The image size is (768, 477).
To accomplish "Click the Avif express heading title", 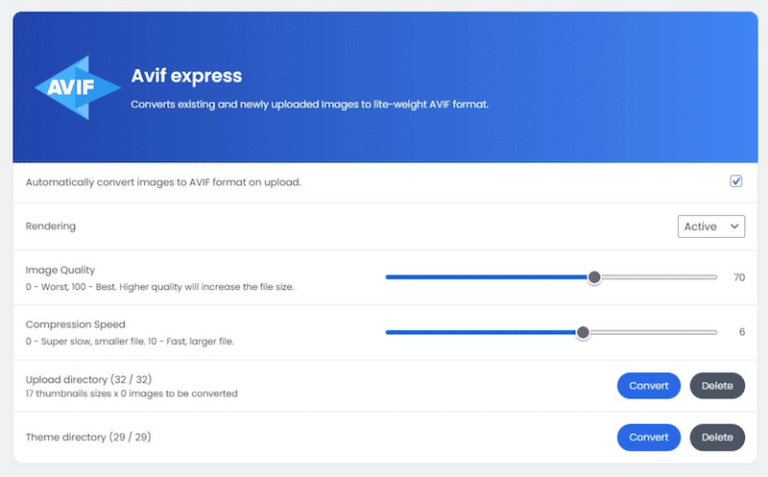I will 187,76.
